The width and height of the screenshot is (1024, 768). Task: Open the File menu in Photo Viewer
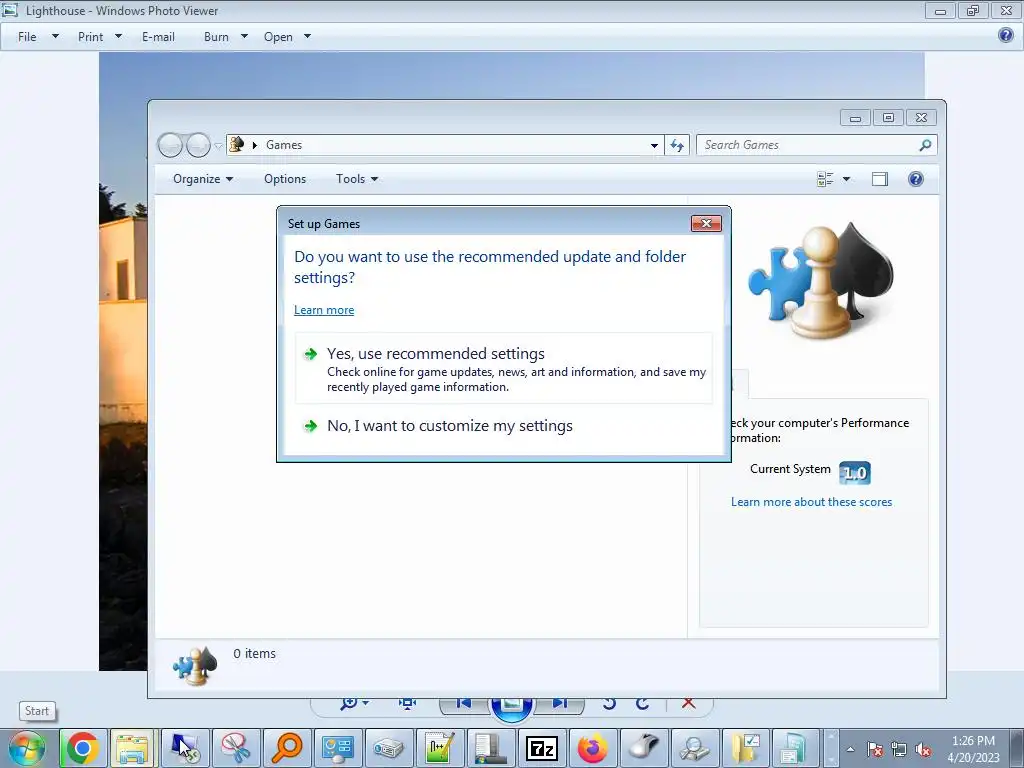click(38, 37)
